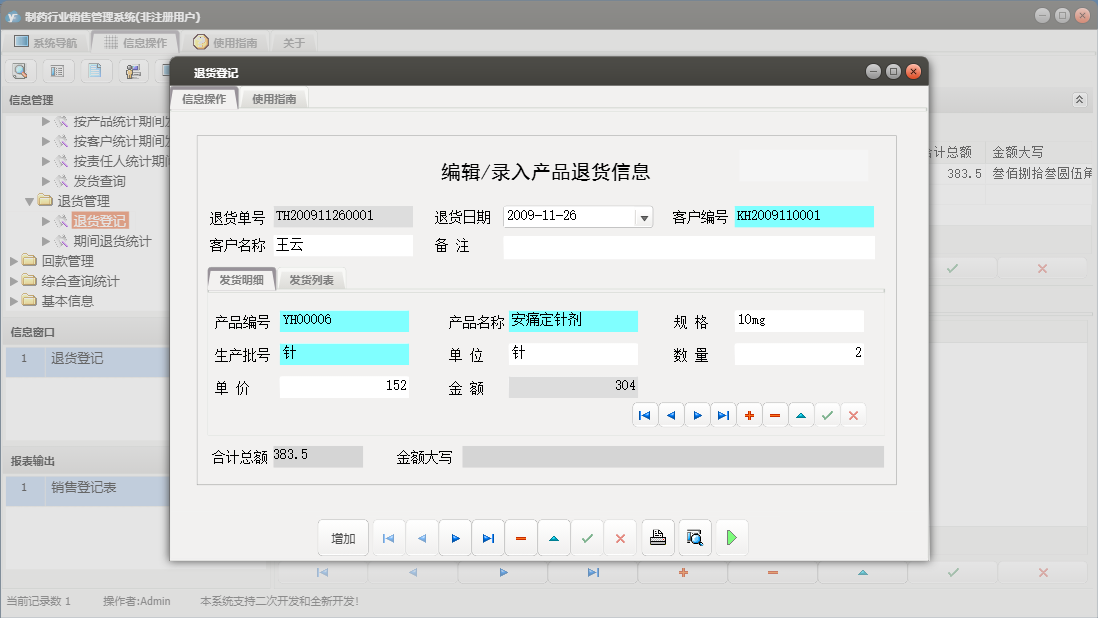Screen dimensions: 1098x618
Task: Collapse the 退货管理 folder
Action: pyautogui.click(x=29, y=200)
